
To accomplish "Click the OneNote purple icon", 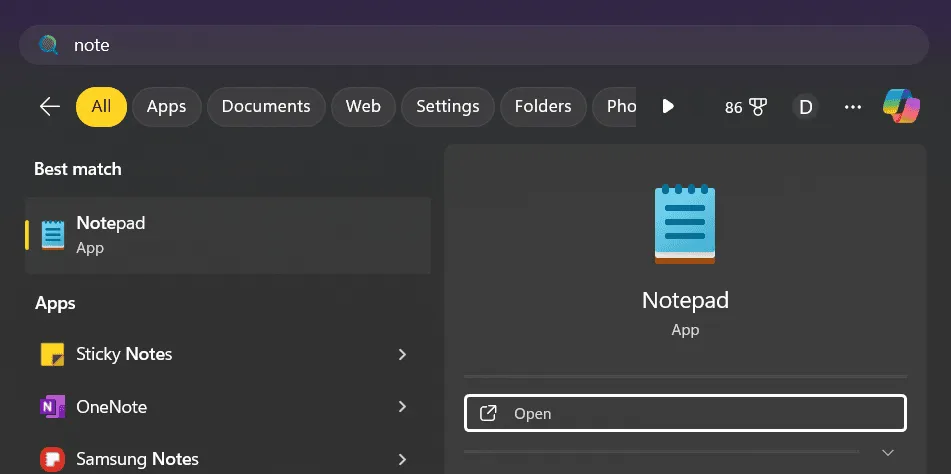I will coord(52,407).
